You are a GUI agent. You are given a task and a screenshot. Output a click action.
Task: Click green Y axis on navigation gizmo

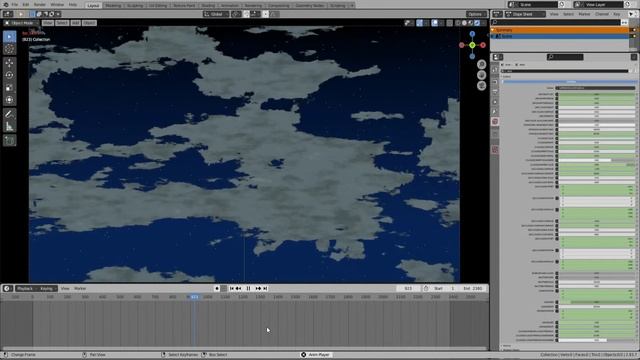click(472, 45)
